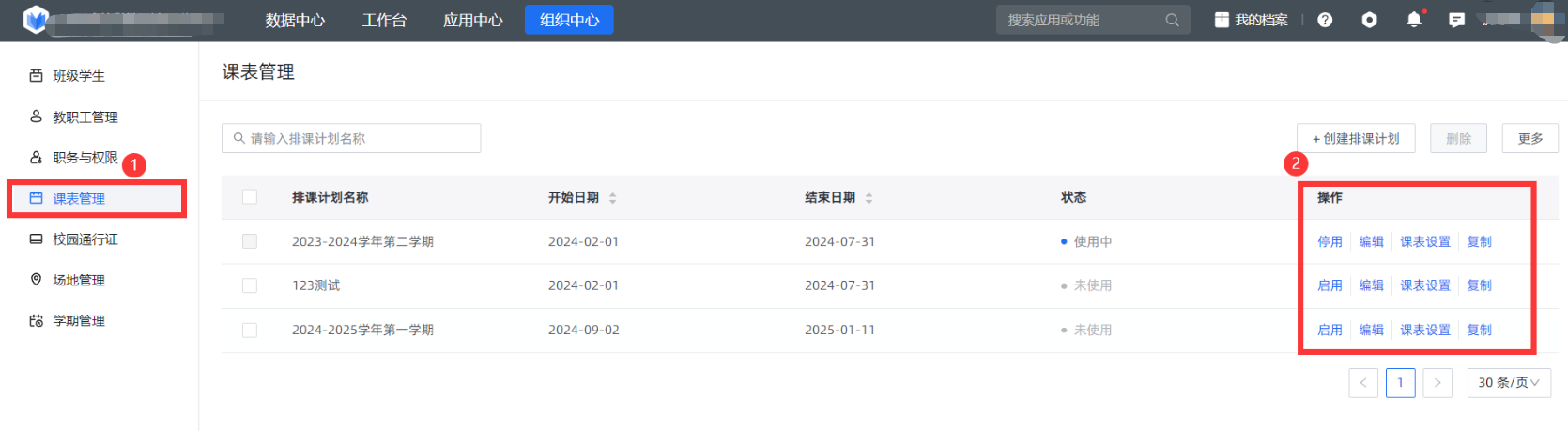This screenshot has height=431, width=1568.
Task: Select 组织中心 in top navigation
Action: click(x=570, y=20)
